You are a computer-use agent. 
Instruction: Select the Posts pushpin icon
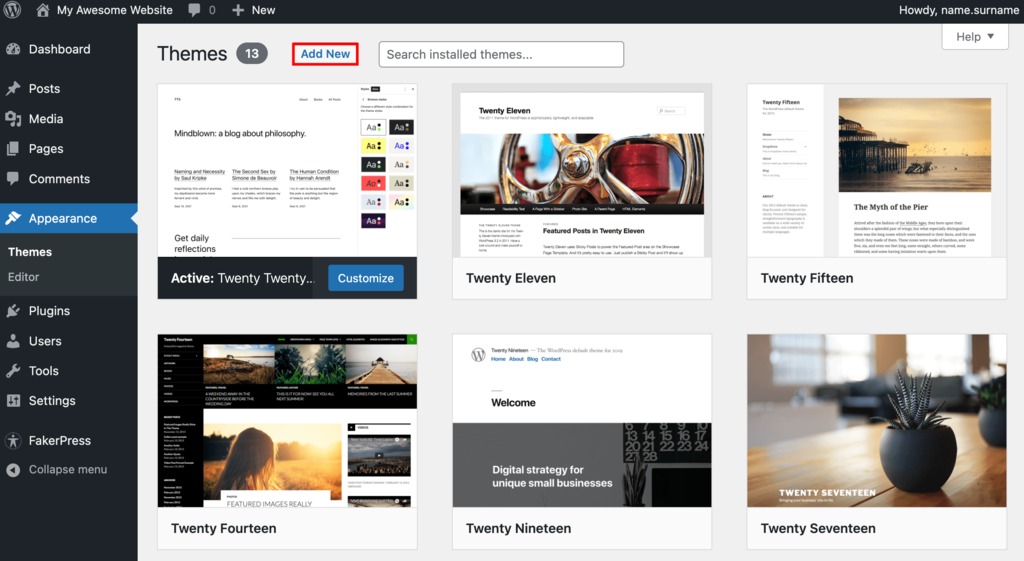coord(13,89)
